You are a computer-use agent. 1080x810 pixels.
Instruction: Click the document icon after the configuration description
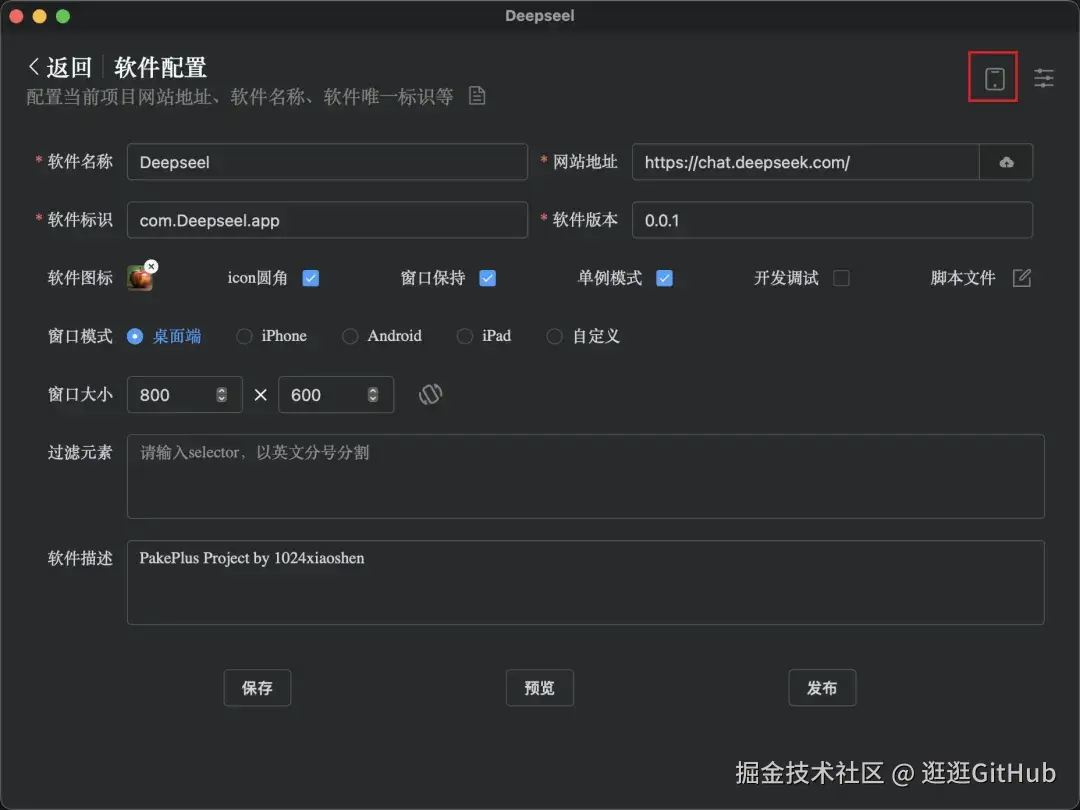click(477, 96)
